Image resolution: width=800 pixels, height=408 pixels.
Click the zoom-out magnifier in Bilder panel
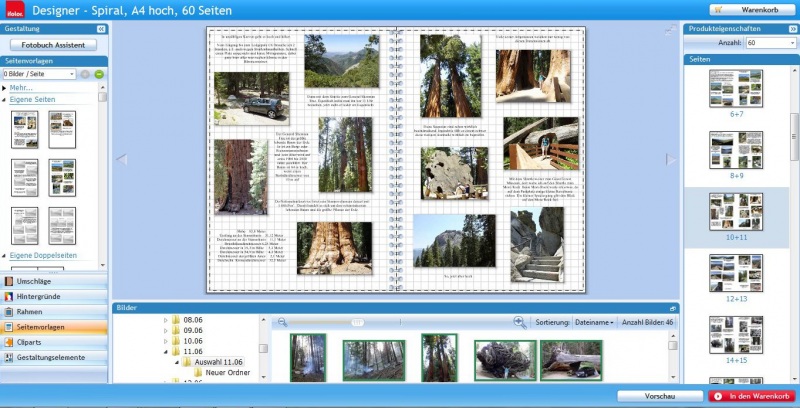pos(282,322)
